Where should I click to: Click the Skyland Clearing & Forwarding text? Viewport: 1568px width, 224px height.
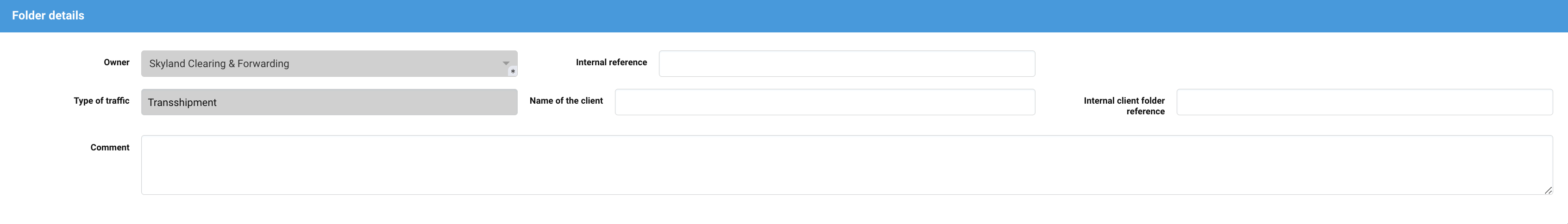click(219, 63)
